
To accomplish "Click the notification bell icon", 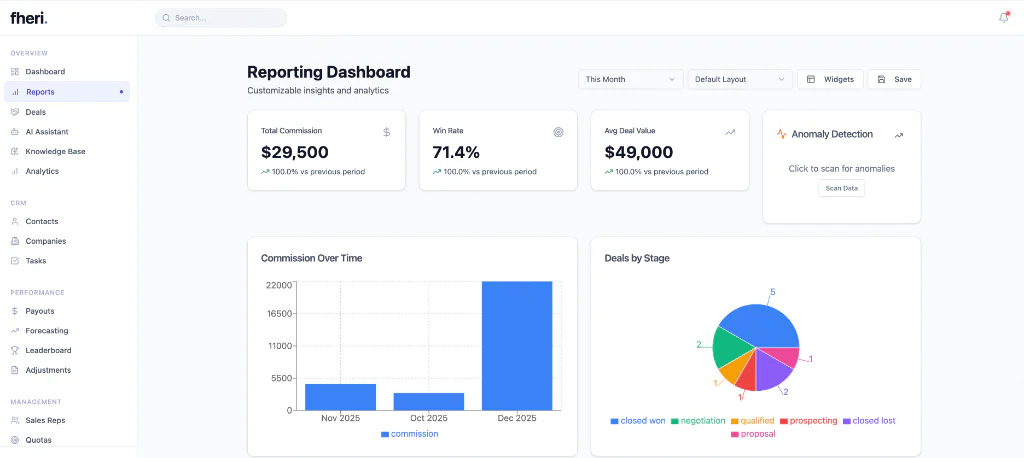I will (1003, 17).
